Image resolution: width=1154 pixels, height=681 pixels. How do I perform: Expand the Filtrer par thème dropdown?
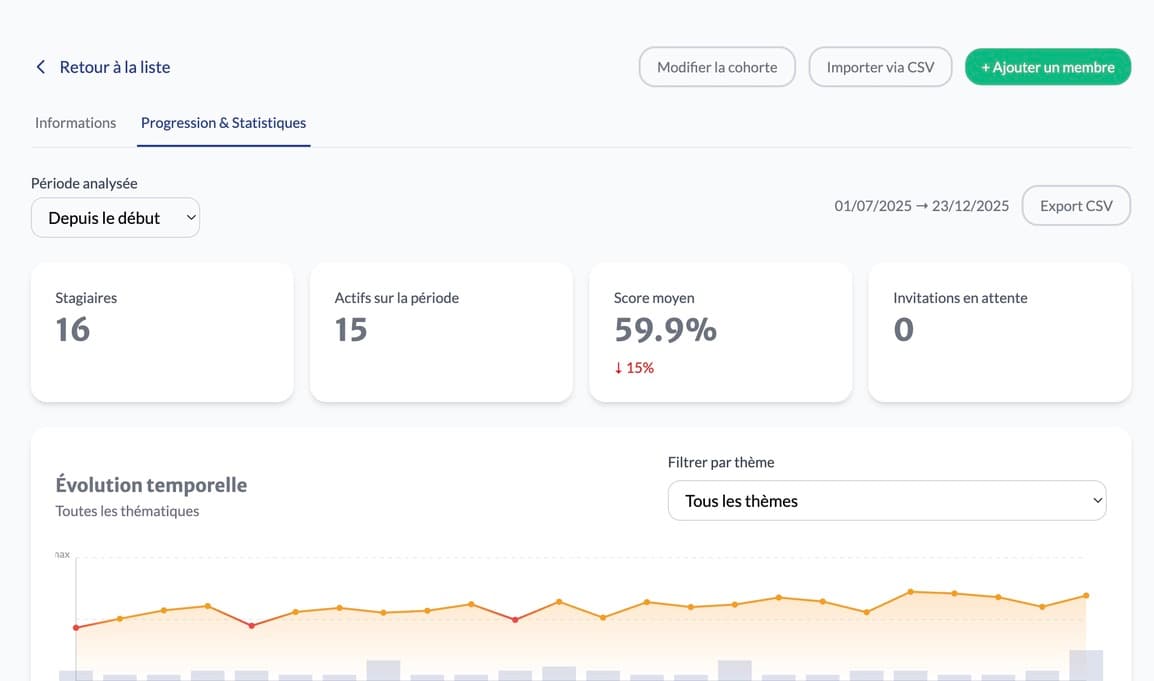tap(886, 501)
